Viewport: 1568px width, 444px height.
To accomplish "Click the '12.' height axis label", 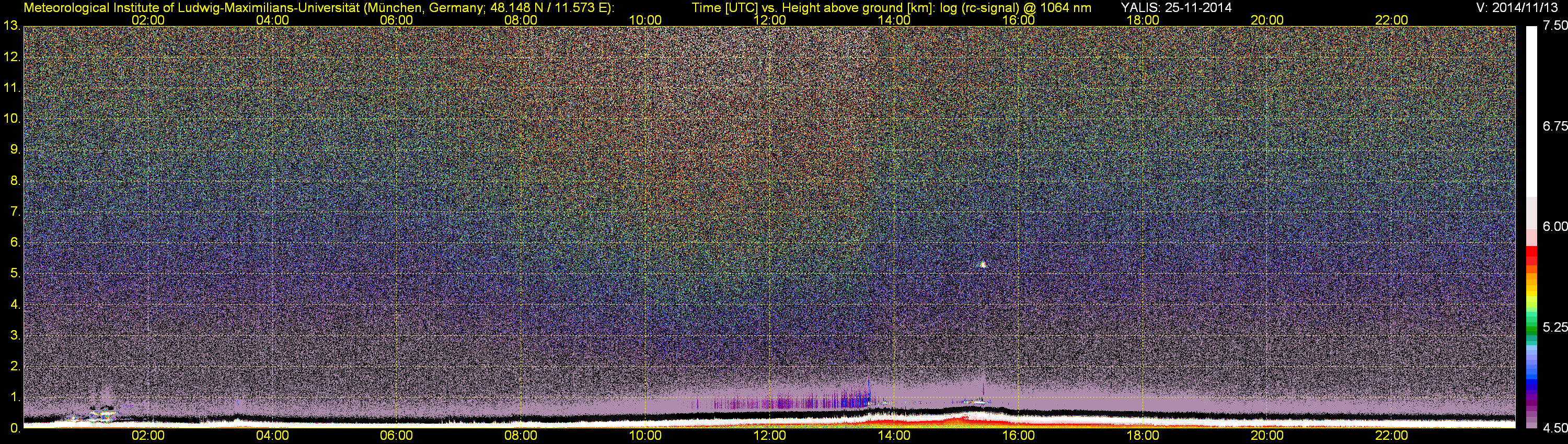I will (x=11, y=57).
